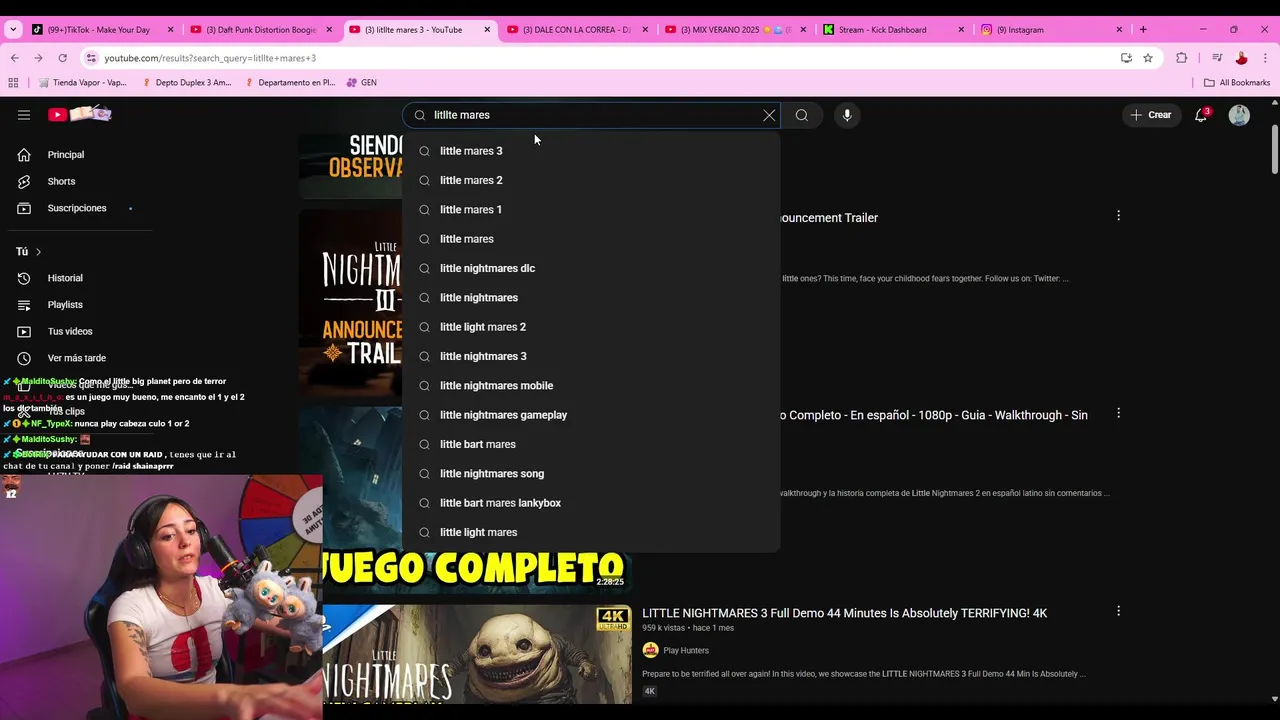Select suggestion little mares 3

[590, 151]
